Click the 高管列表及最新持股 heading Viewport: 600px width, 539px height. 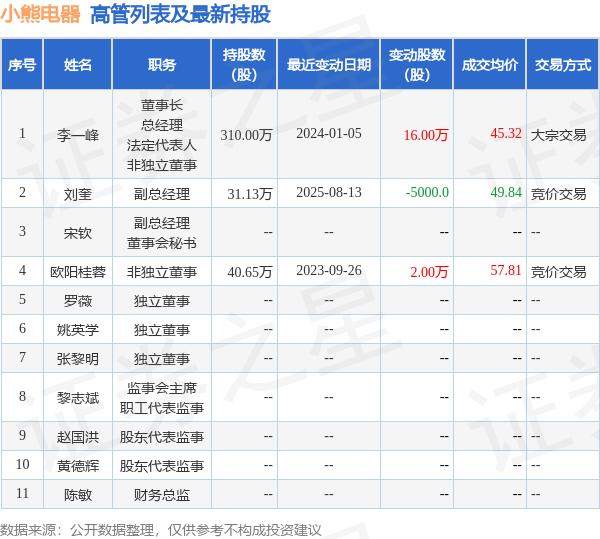[x=181, y=15]
